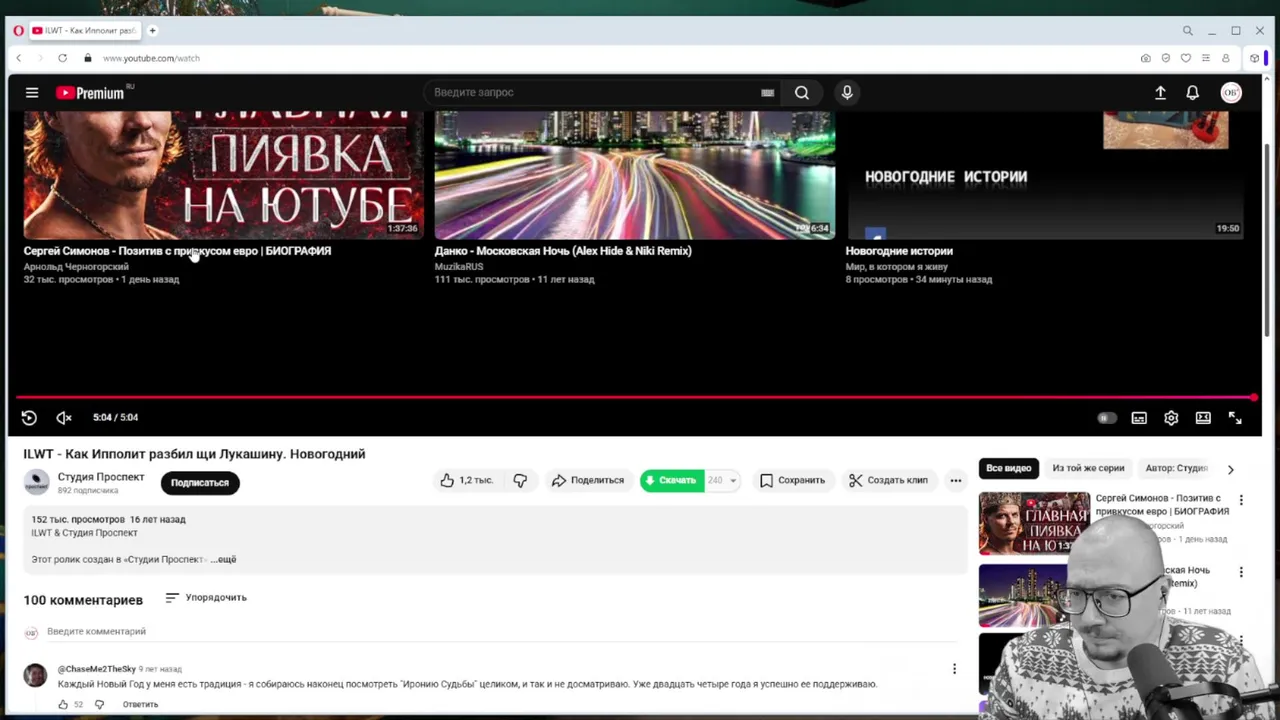Open the account avatar menu
This screenshot has height=720, width=1280.
[x=1231, y=93]
